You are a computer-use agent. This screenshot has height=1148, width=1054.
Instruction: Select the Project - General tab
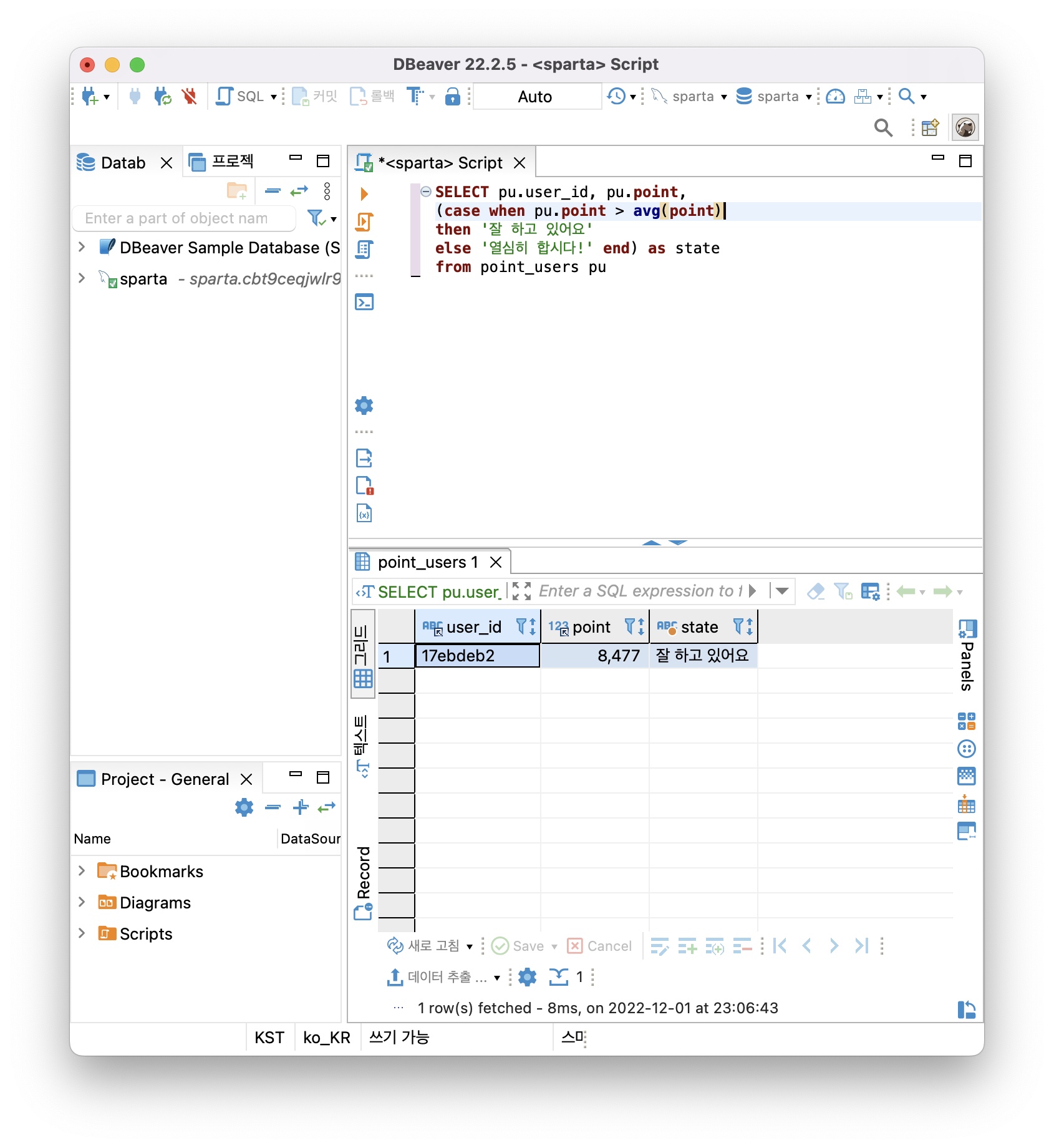[165, 779]
